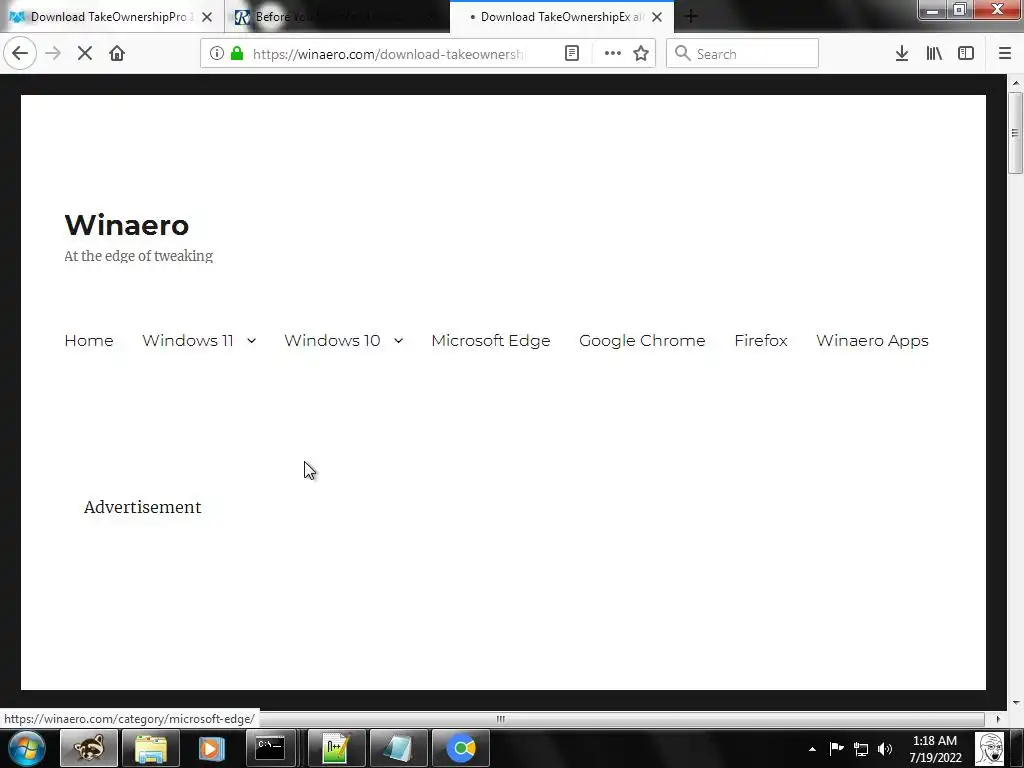Launch media player from taskbar

[x=212, y=748]
